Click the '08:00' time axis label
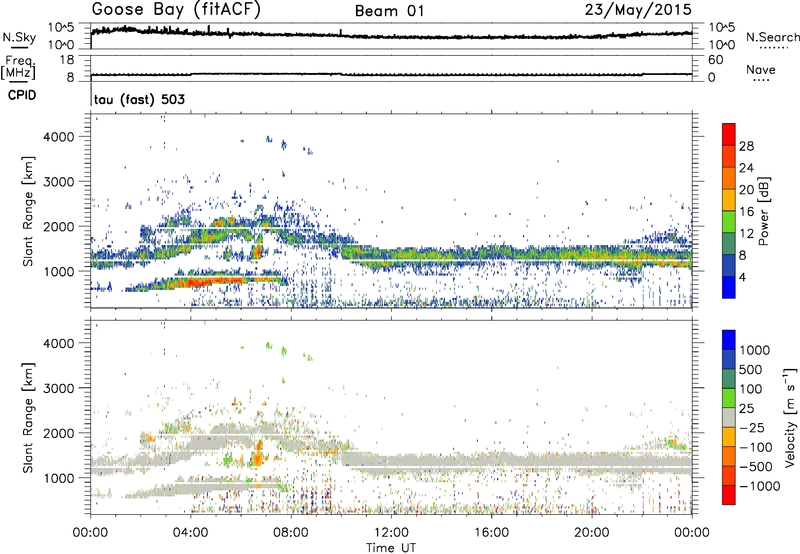Screen dimensions: 800x554 290,533
